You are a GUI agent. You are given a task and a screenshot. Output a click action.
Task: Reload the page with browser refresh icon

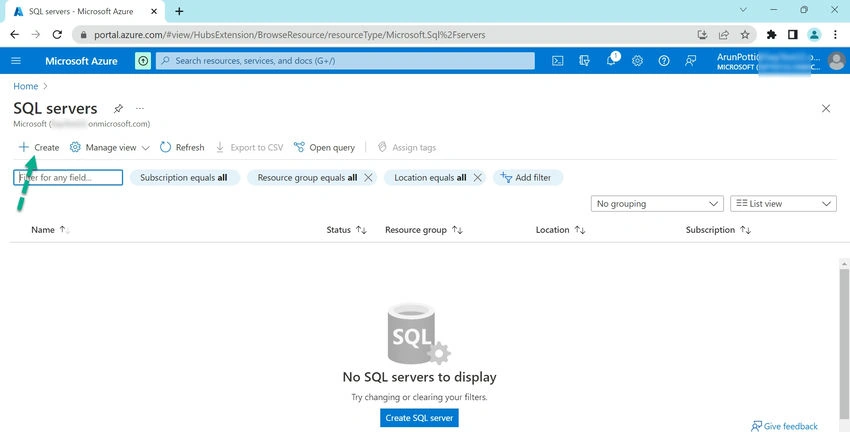(x=57, y=35)
